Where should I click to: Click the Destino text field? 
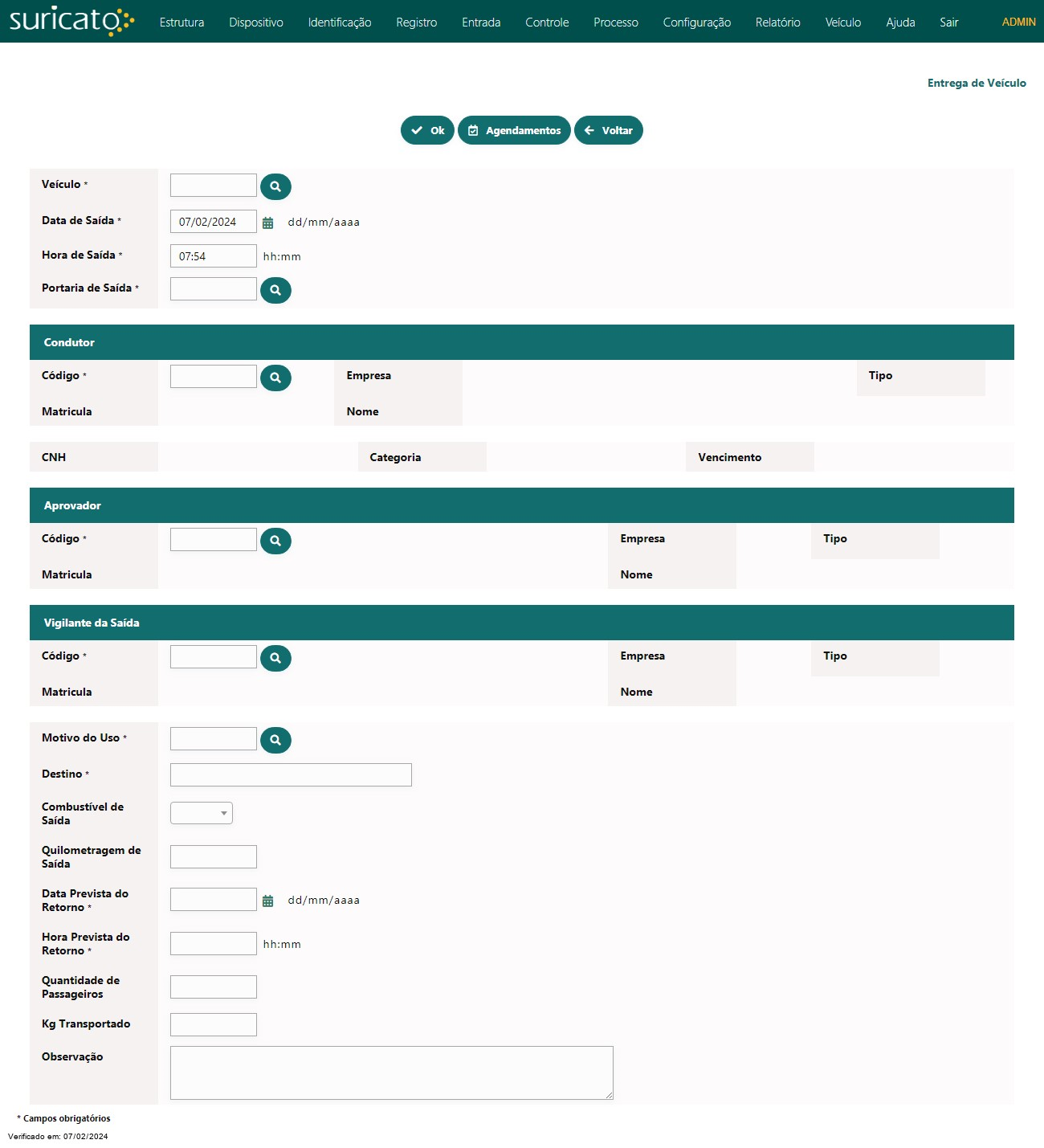(291, 774)
